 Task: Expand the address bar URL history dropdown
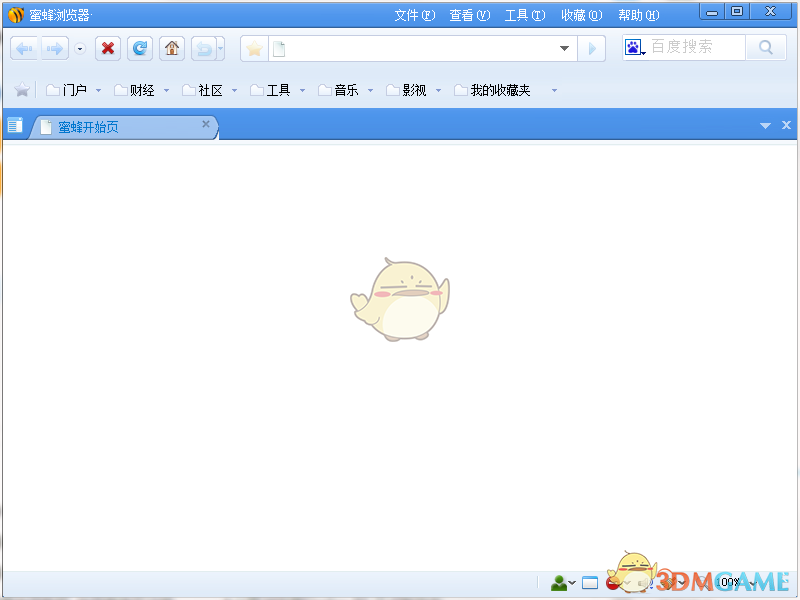[564, 48]
